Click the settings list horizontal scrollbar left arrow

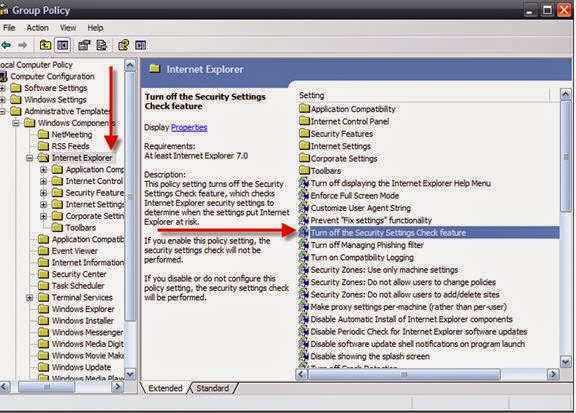[302, 374]
